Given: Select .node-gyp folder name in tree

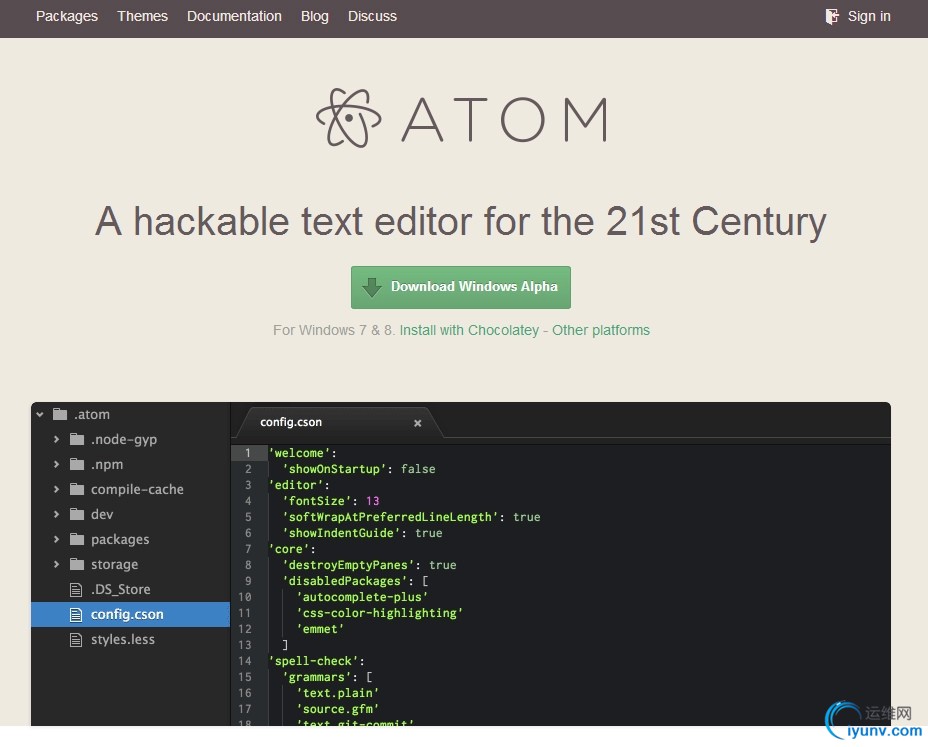Looking at the screenshot, I should click(x=124, y=440).
